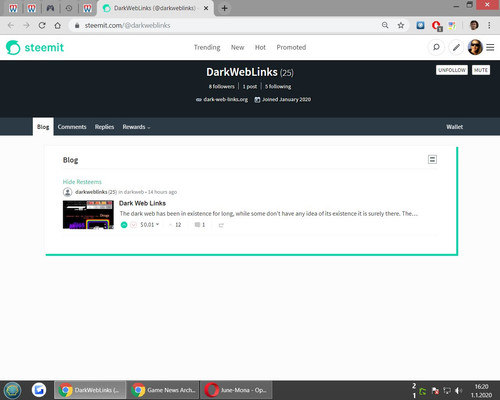
Task: Click the taskbar volume icon
Action: tap(459, 390)
